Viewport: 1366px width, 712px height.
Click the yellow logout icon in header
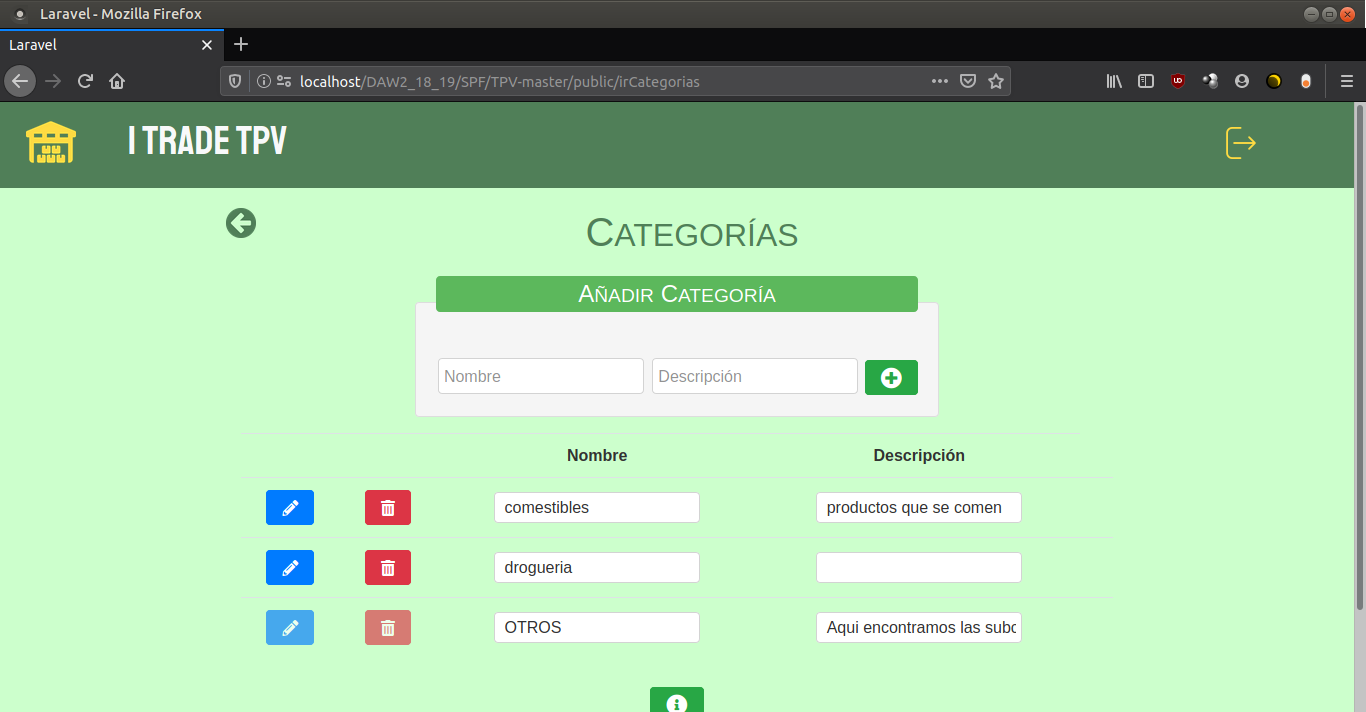[x=1240, y=143]
